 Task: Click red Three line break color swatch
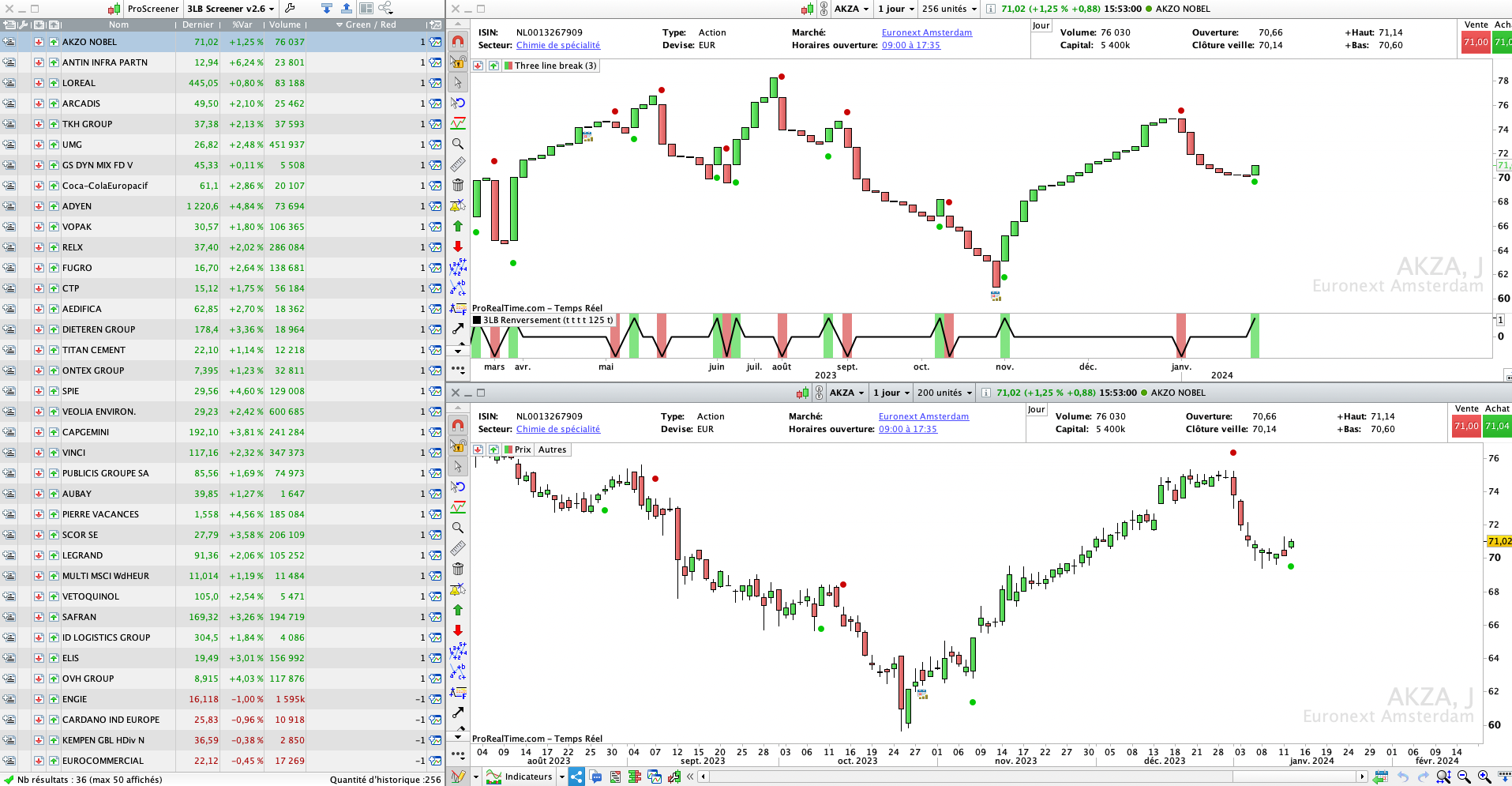(508, 66)
